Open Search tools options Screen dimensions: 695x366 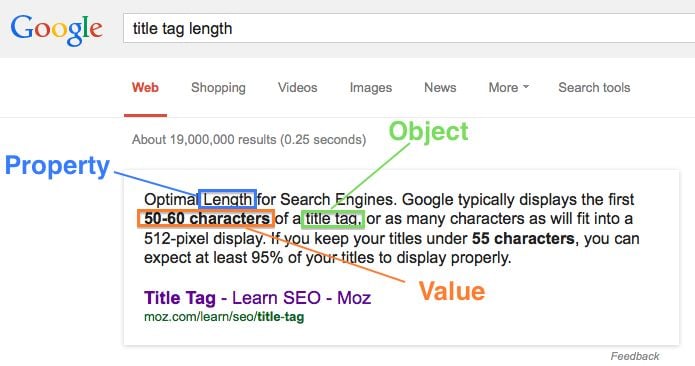[594, 87]
